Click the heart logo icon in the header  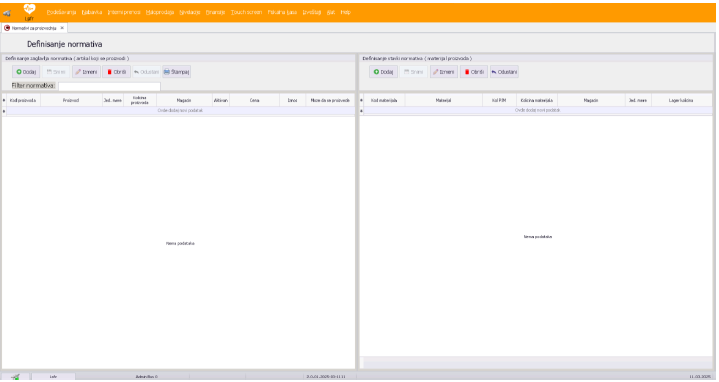29,9
